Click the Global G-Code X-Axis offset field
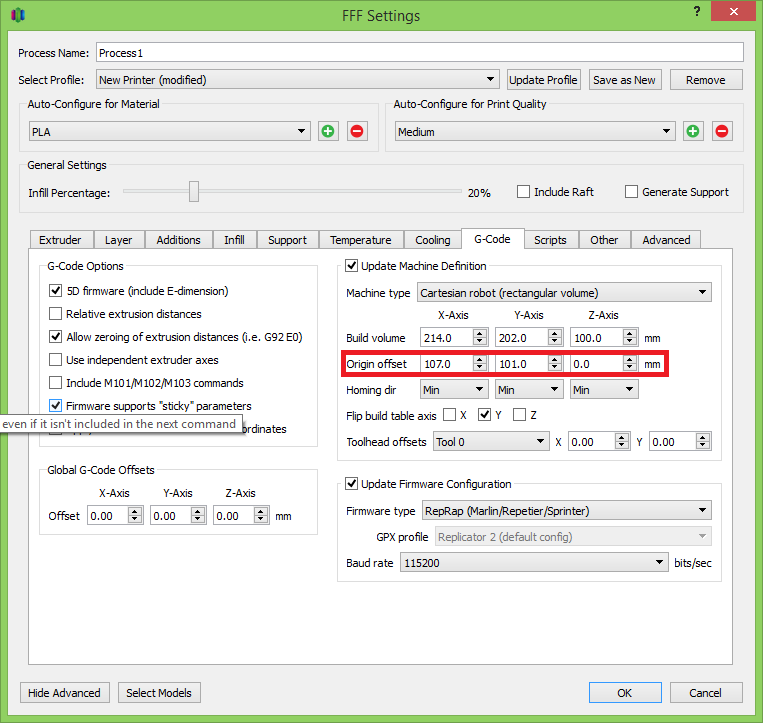763x723 pixels. (x=115, y=515)
